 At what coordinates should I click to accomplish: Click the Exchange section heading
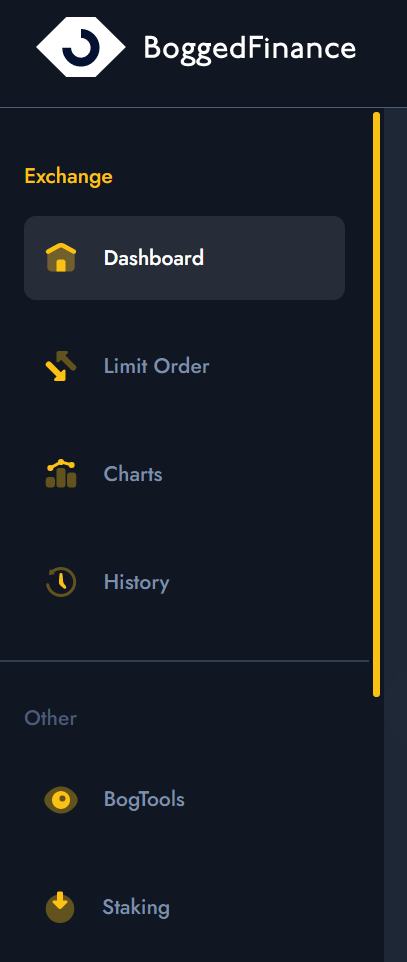(68, 177)
